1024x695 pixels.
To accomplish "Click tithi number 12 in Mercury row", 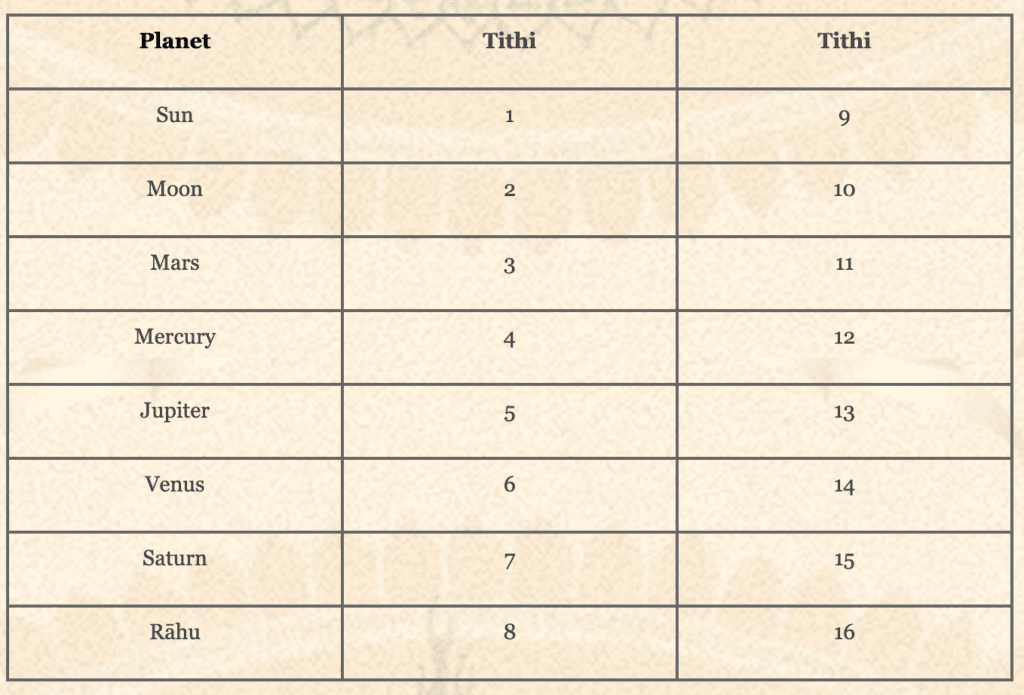I will (x=844, y=338).
